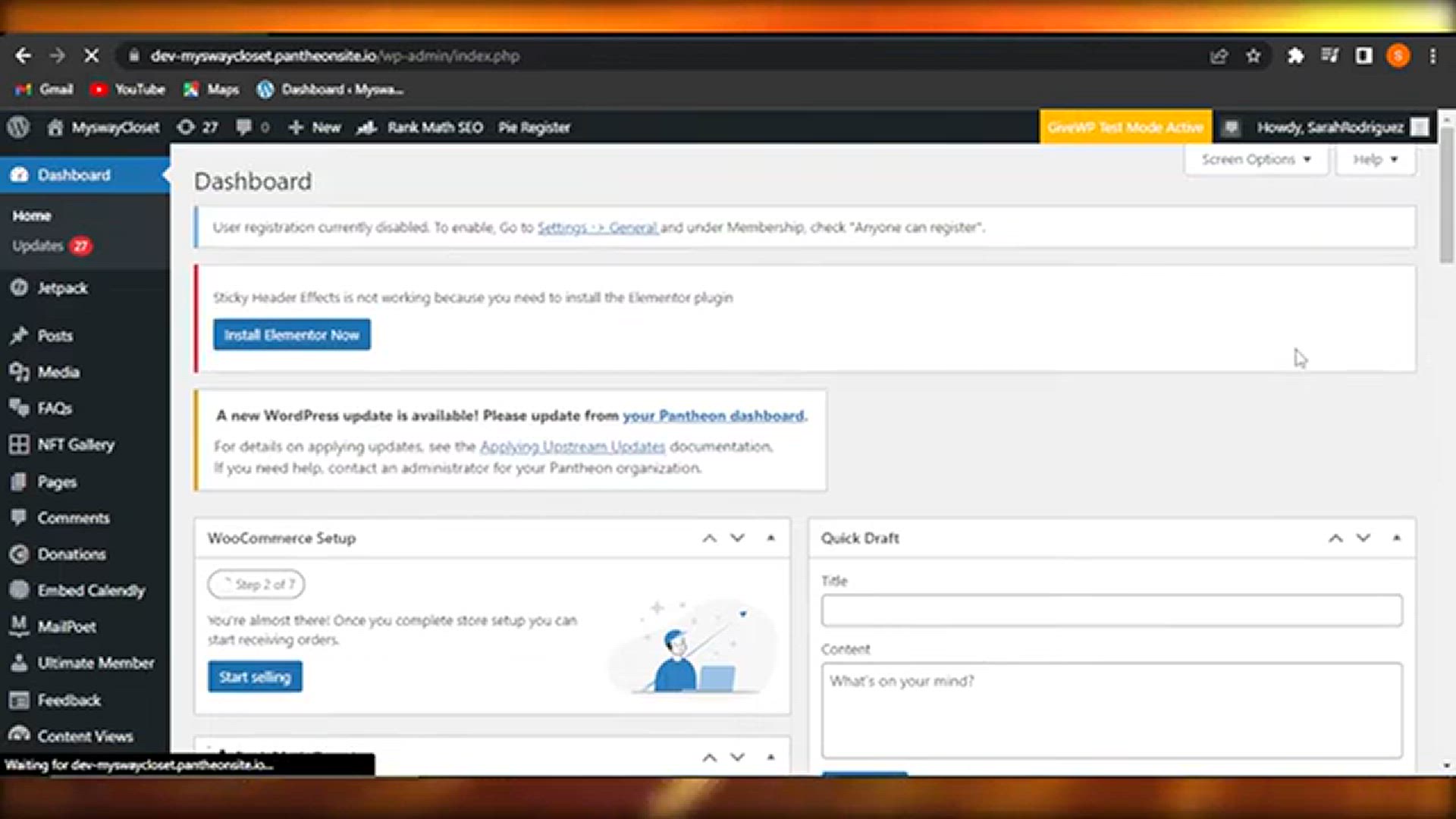1456x819 pixels.
Task: Open Rank Math SEO admin bar menu
Action: (420, 127)
